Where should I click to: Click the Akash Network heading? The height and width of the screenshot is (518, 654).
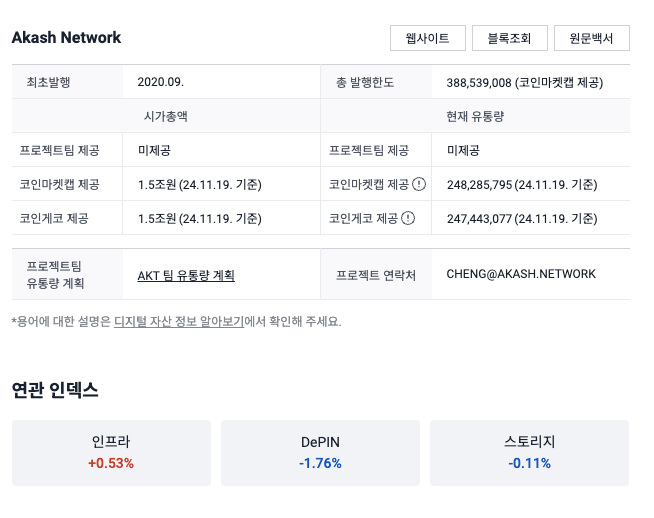[x=66, y=38]
